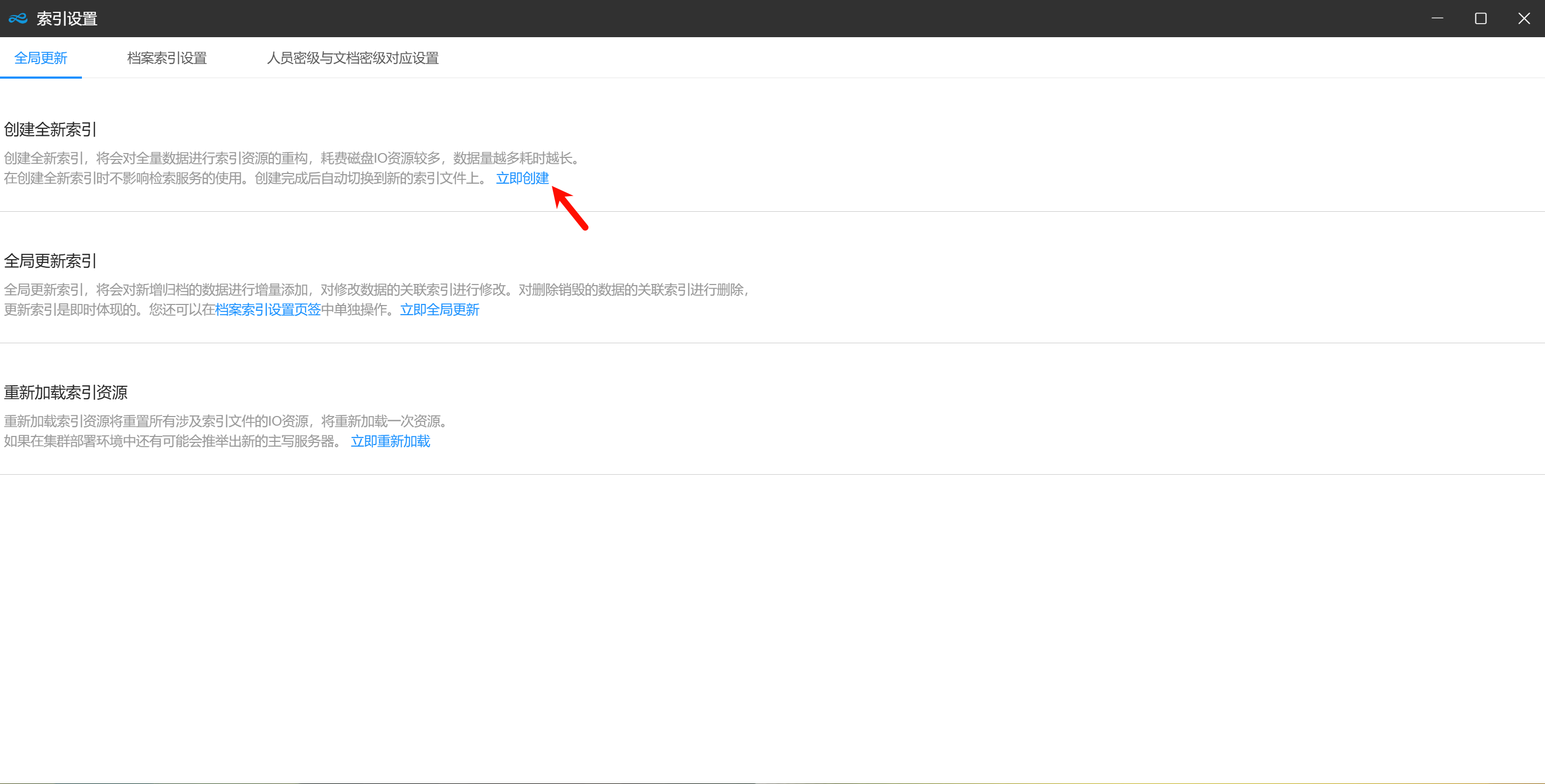Click the 全局更新索引 section heading
This screenshot has height=784, width=1545.
50,261
